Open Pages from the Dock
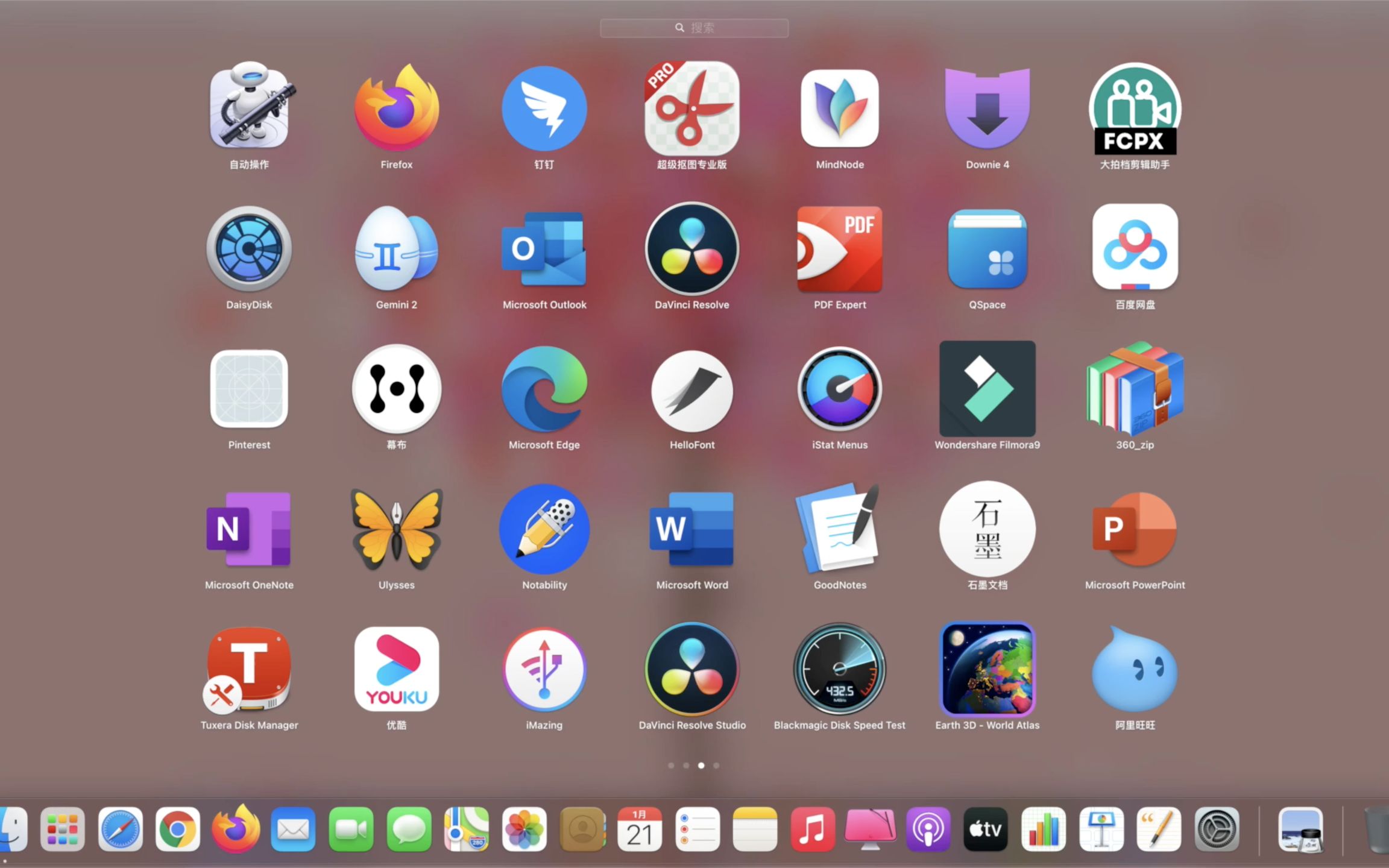The image size is (1389, 868). 1159,829
